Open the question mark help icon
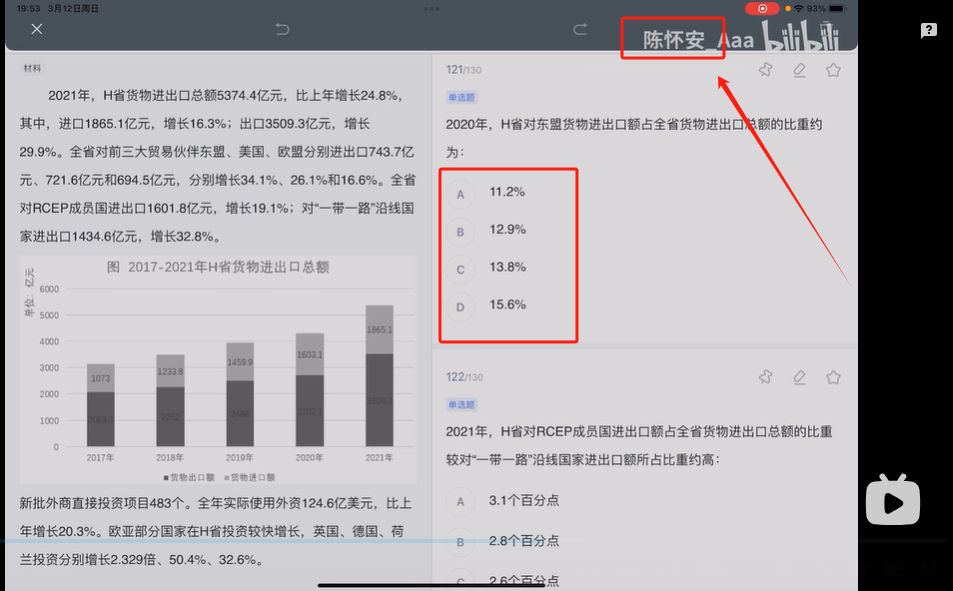 click(x=929, y=30)
